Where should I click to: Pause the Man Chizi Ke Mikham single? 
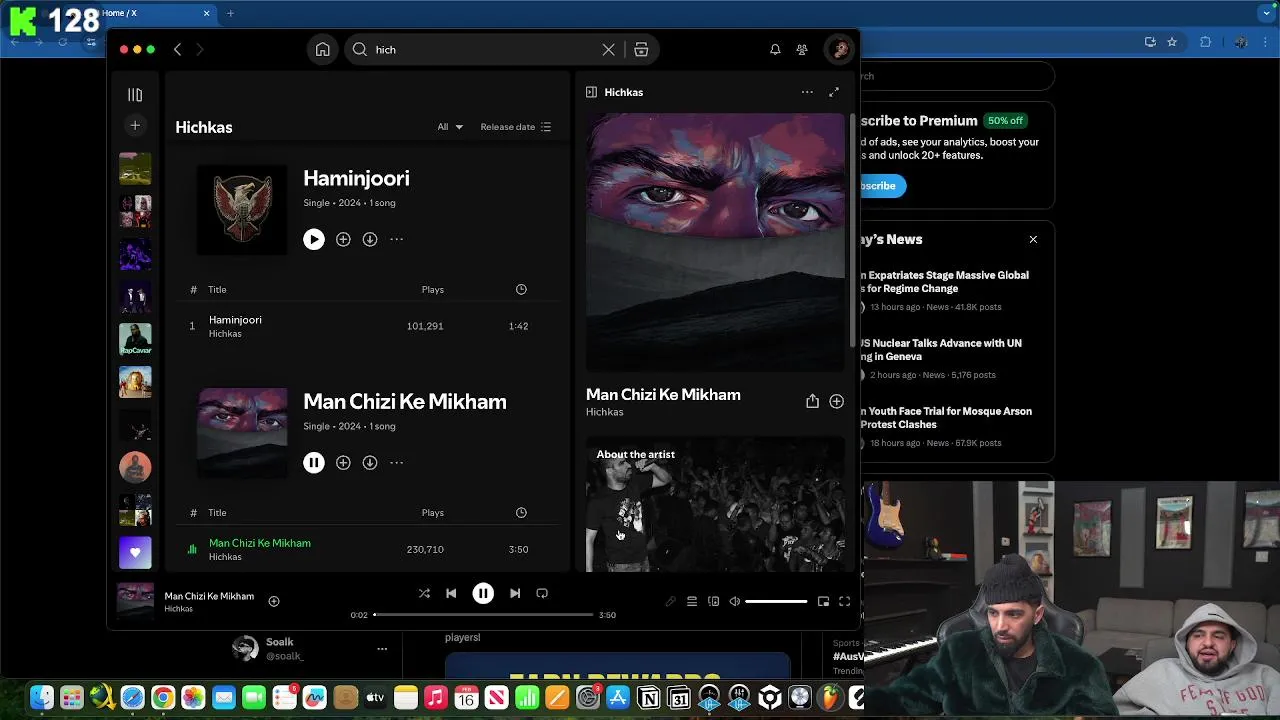314,462
